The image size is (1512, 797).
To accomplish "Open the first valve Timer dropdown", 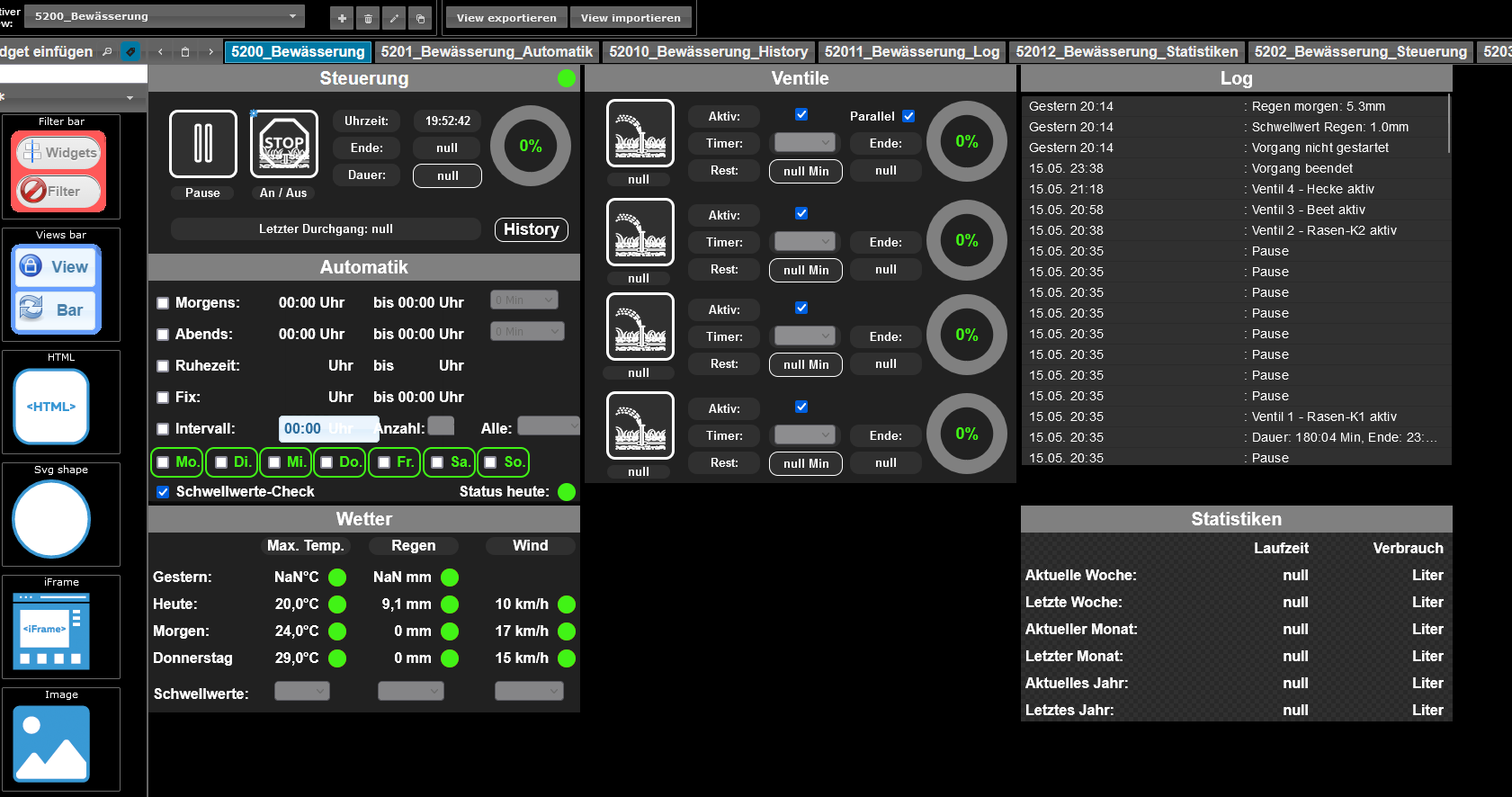I will tap(805, 142).
